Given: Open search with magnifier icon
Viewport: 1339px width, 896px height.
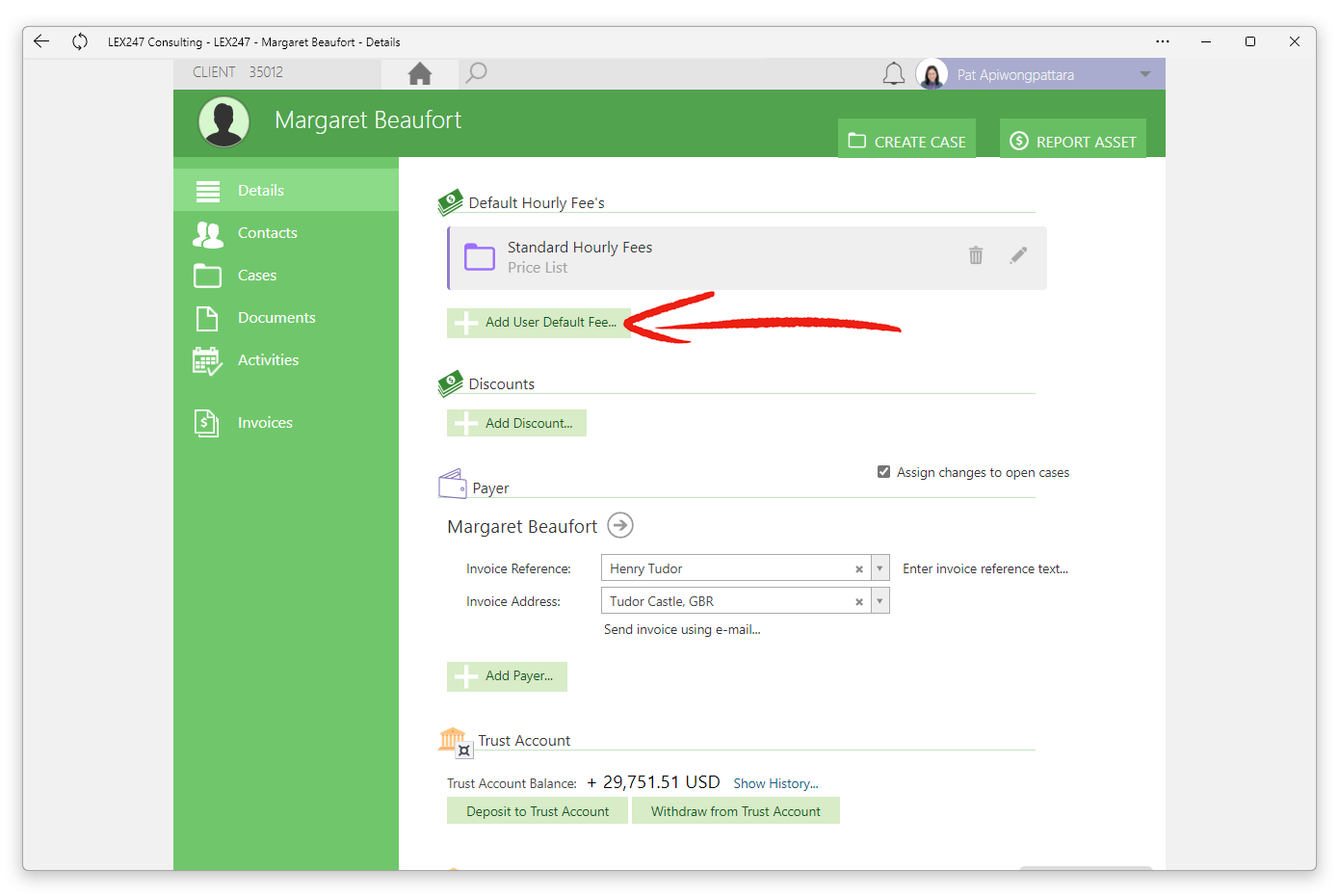Looking at the screenshot, I should (476, 72).
